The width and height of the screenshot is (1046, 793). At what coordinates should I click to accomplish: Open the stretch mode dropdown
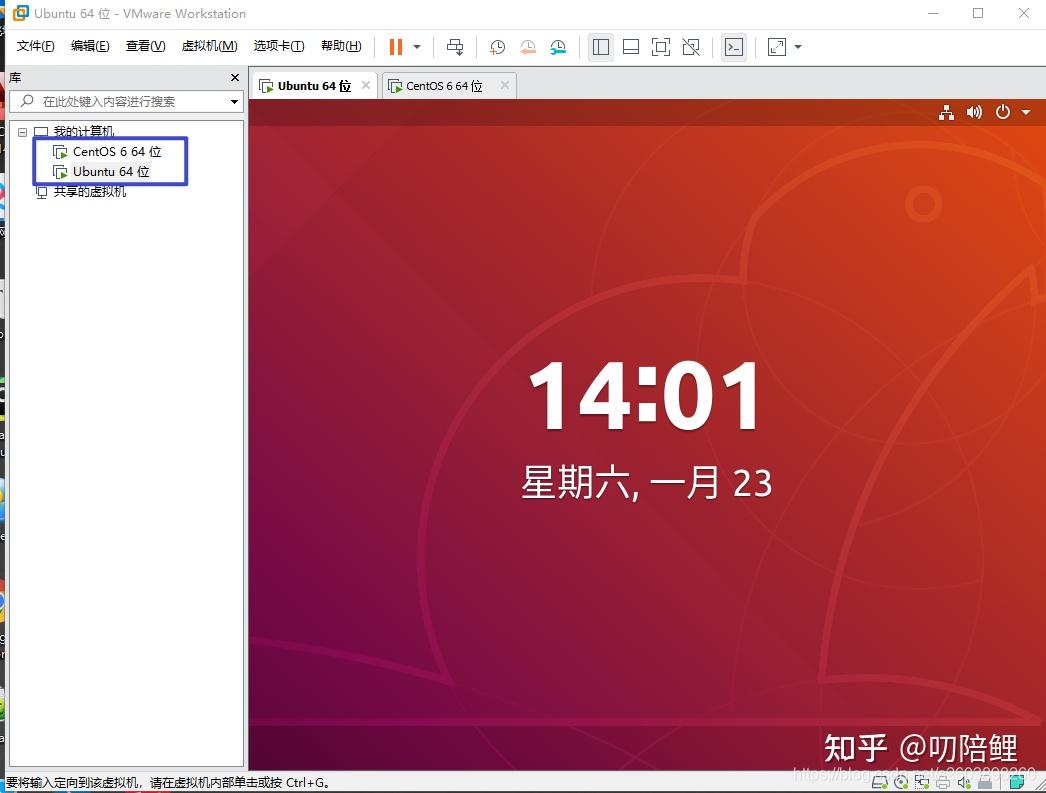tap(795, 46)
